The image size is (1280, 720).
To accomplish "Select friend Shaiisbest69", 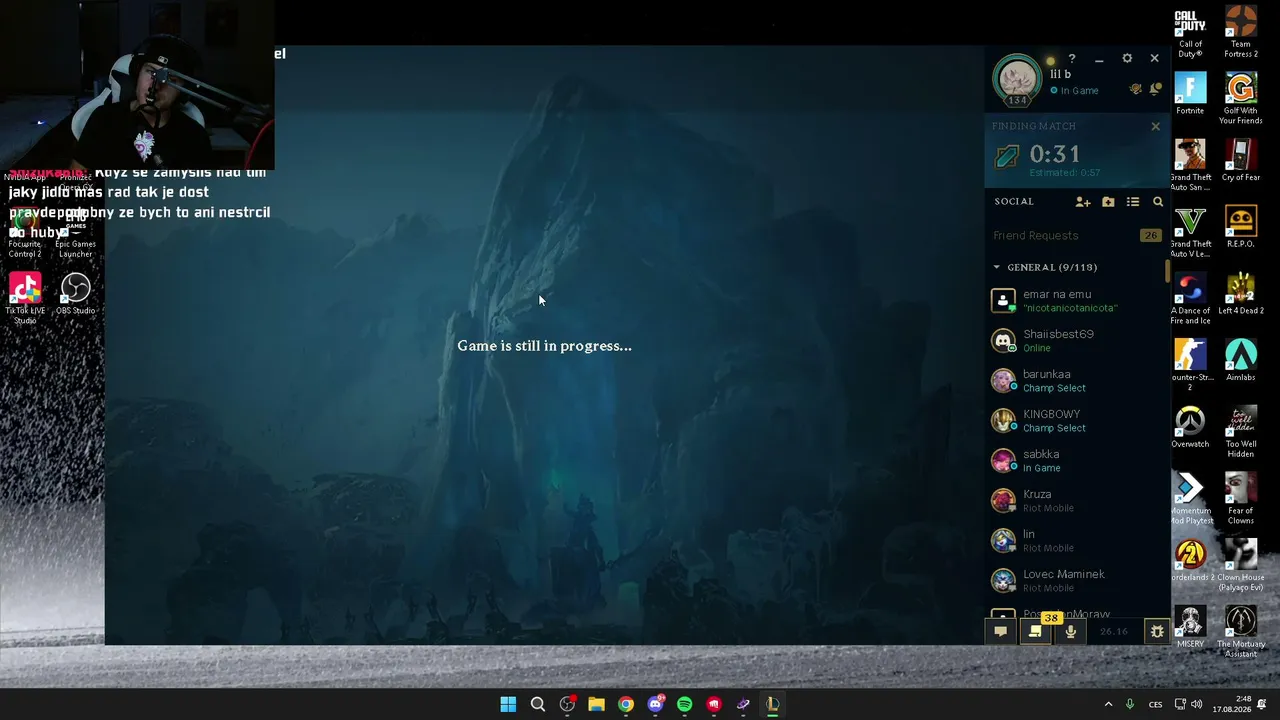I will pos(1076,340).
